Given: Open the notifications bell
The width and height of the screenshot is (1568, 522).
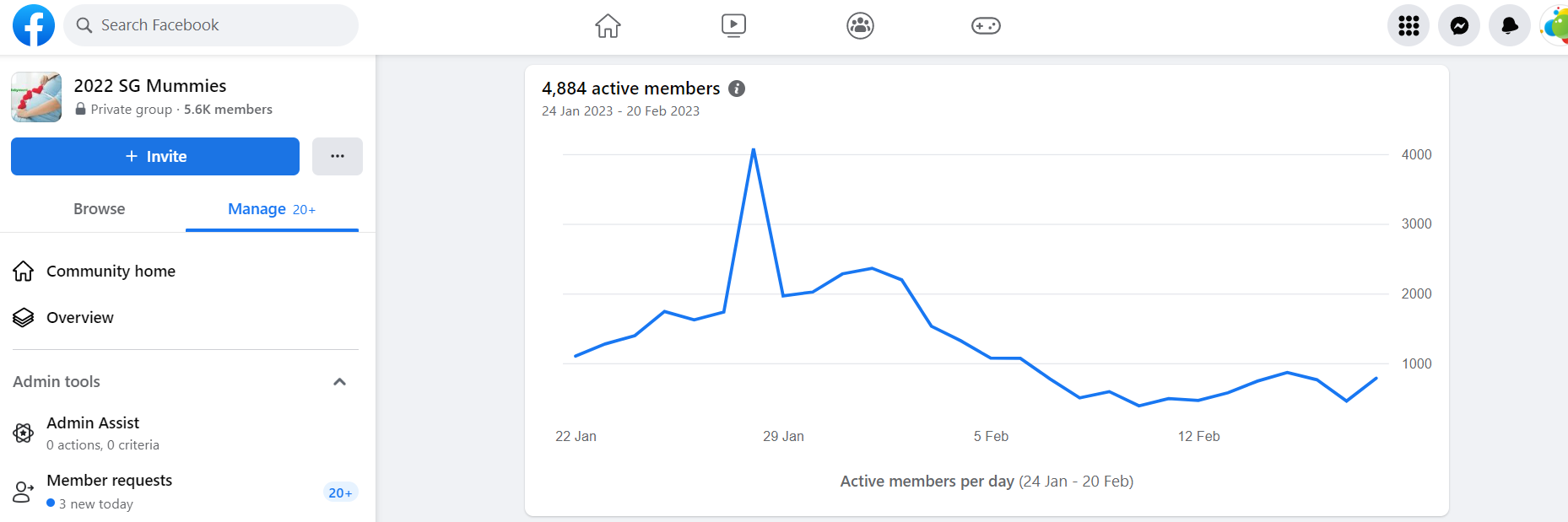Looking at the screenshot, I should 1510,26.
